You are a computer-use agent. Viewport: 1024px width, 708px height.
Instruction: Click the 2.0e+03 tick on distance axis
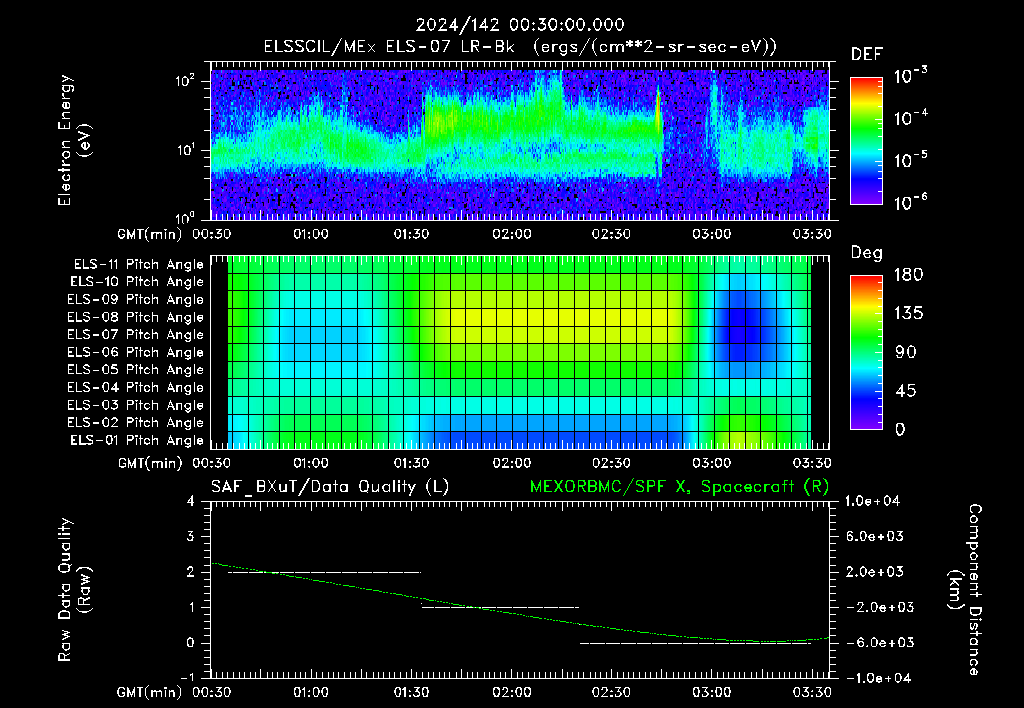click(874, 571)
